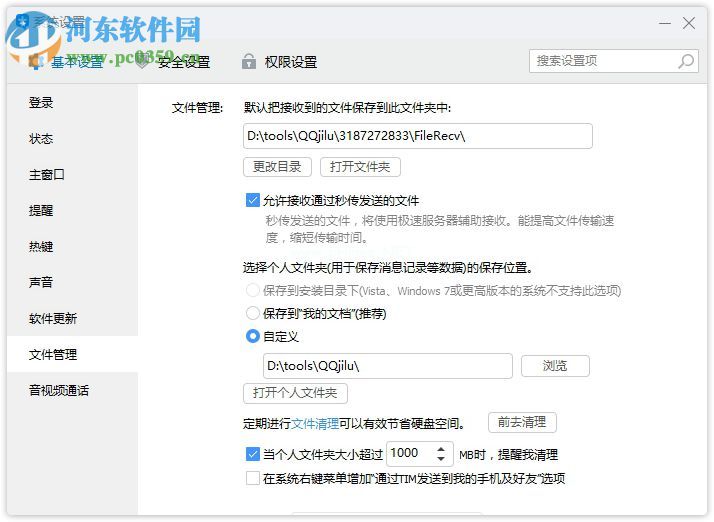The image size is (714, 522).
Task: Enable 在系统右键菜单增加通过TIM发送 option
Action: pyautogui.click(x=253, y=478)
